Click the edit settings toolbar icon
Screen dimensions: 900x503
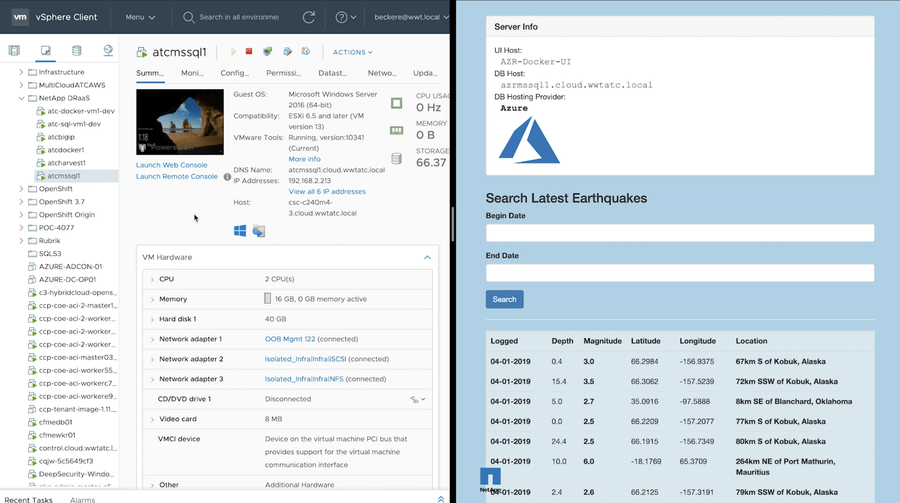pyautogui.click(x=288, y=52)
